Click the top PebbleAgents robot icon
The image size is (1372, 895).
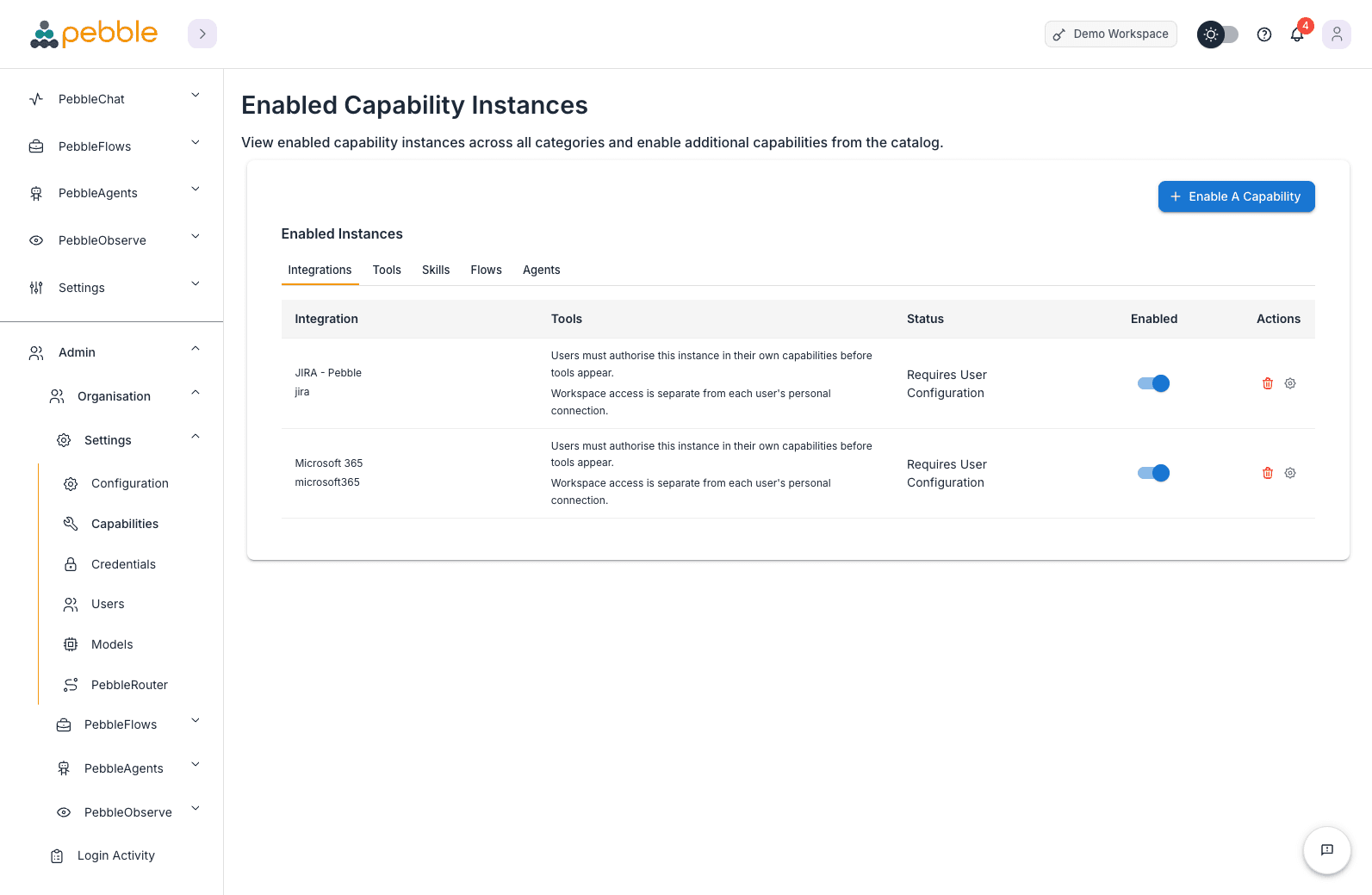click(36, 193)
